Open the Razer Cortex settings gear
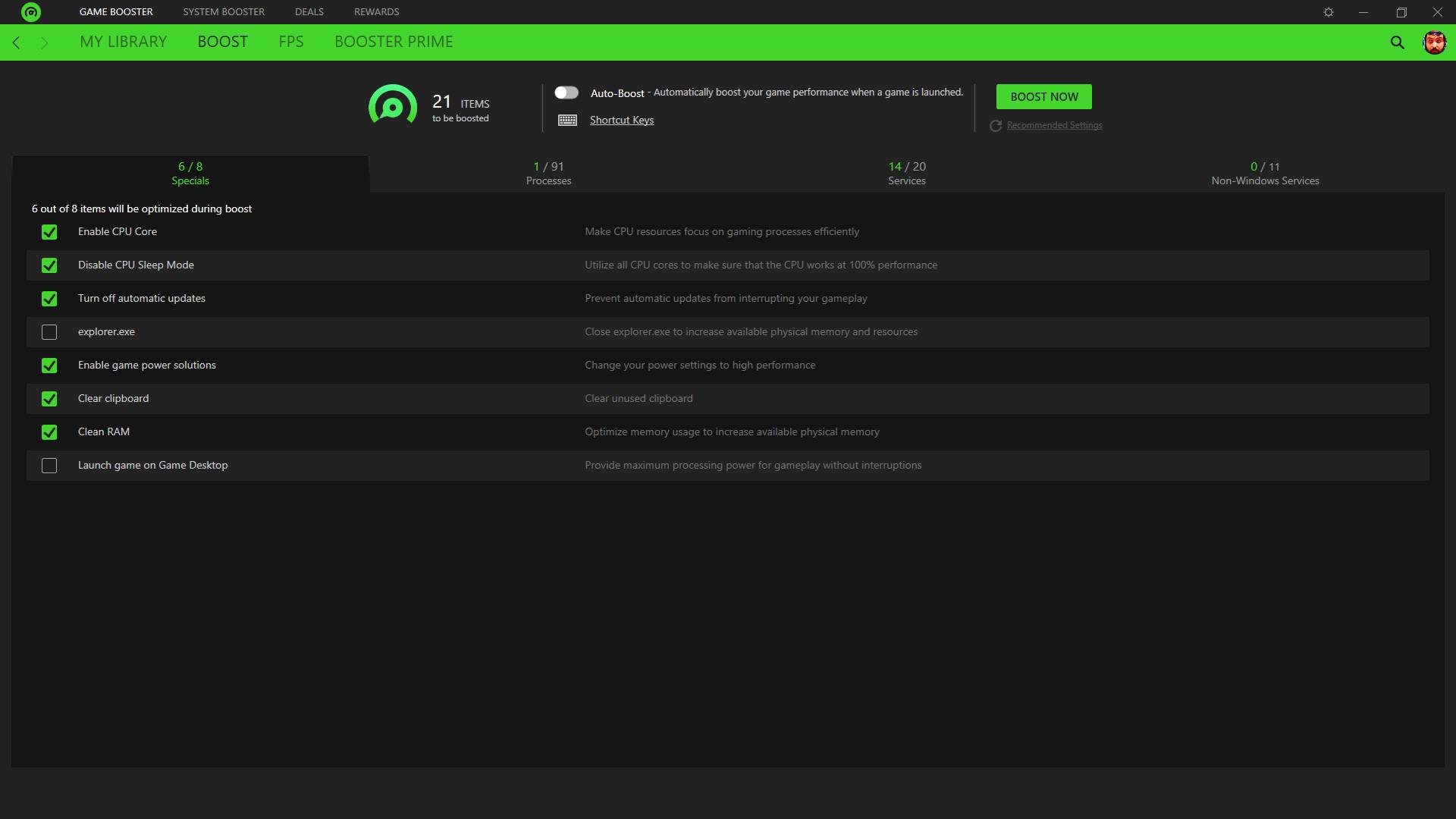 (1329, 11)
